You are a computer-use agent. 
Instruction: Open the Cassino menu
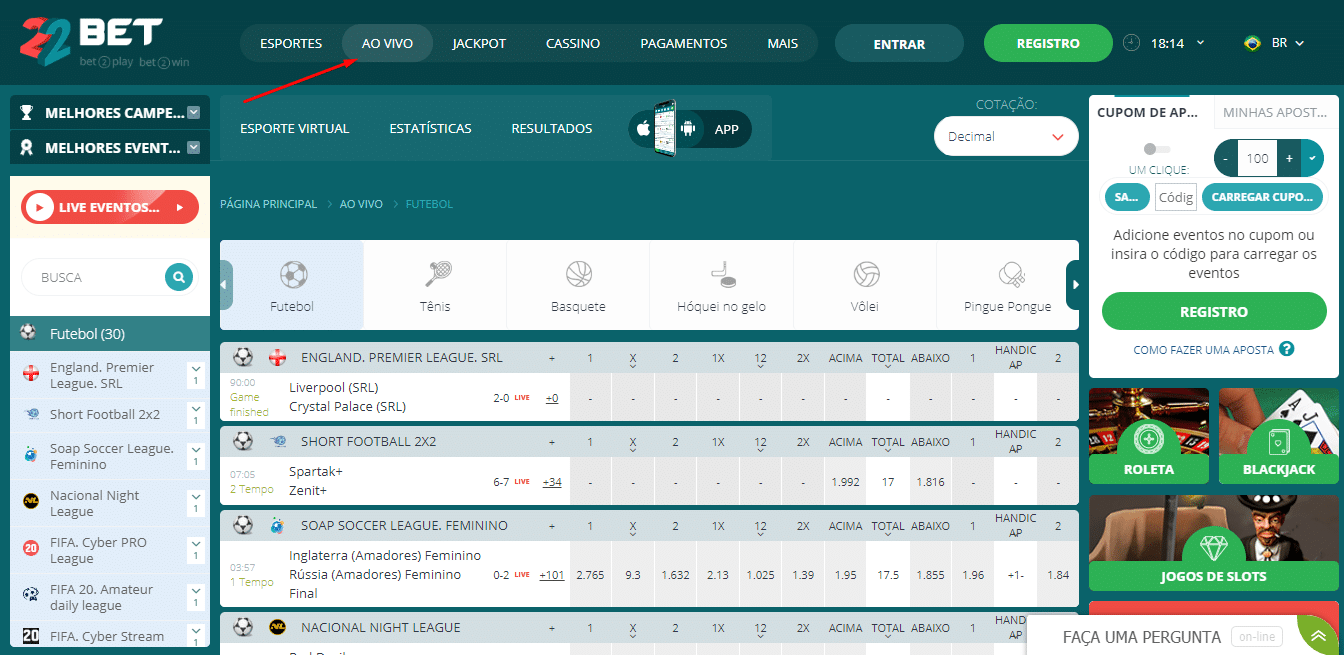[573, 44]
